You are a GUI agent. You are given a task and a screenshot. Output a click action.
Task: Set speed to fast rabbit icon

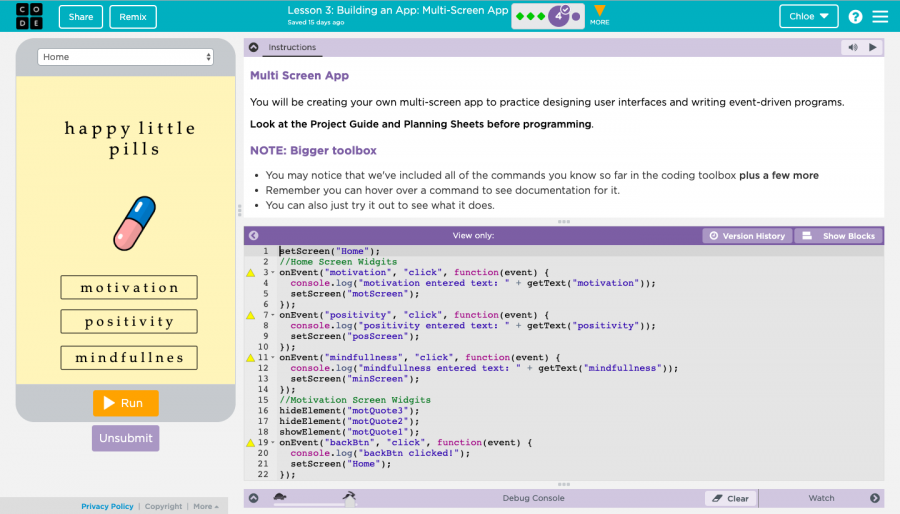tap(350, 496)
